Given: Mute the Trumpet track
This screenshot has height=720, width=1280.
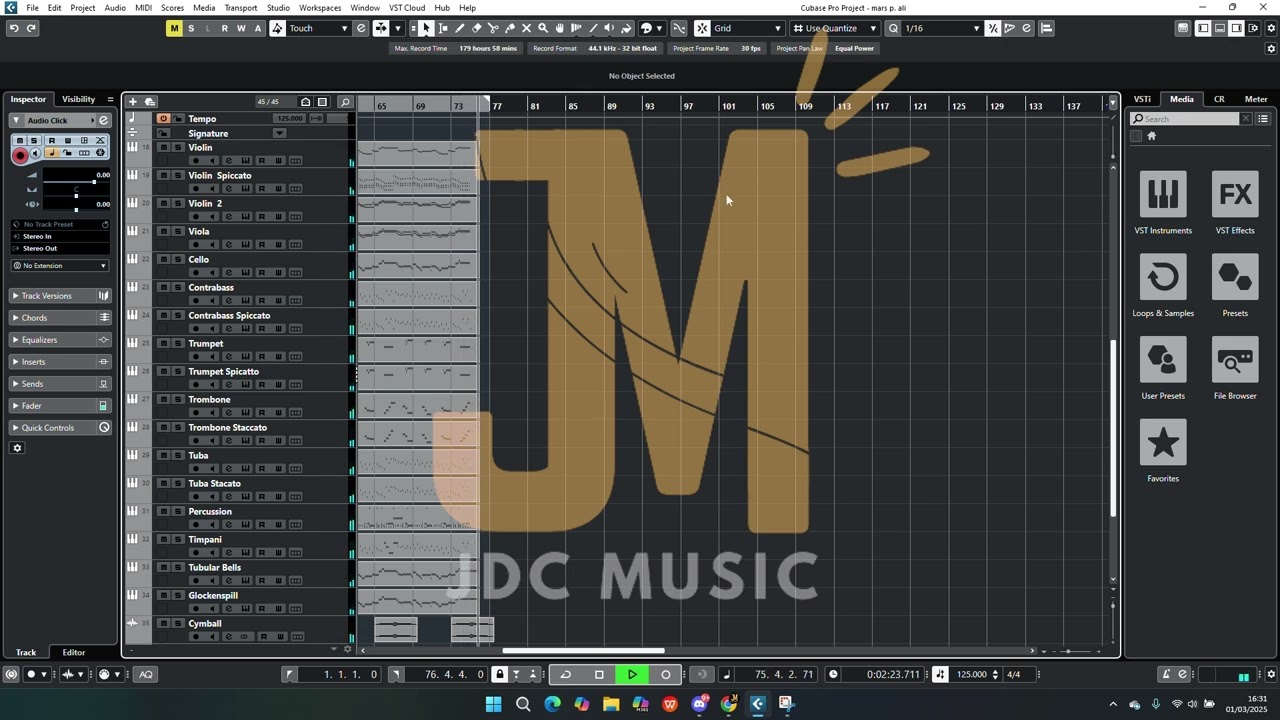Looking at the screenshot, I should tap(164, 343).
